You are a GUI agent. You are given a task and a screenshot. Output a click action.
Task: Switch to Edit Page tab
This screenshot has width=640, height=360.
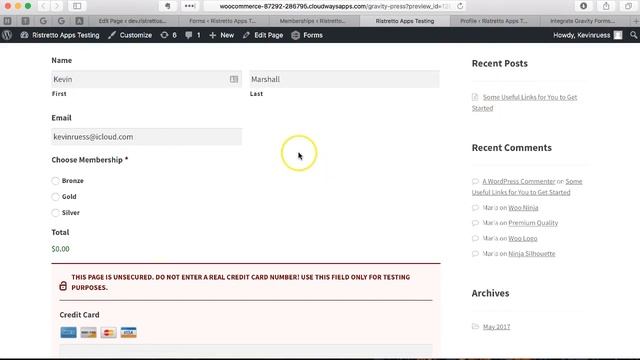(x=132, y=21)
